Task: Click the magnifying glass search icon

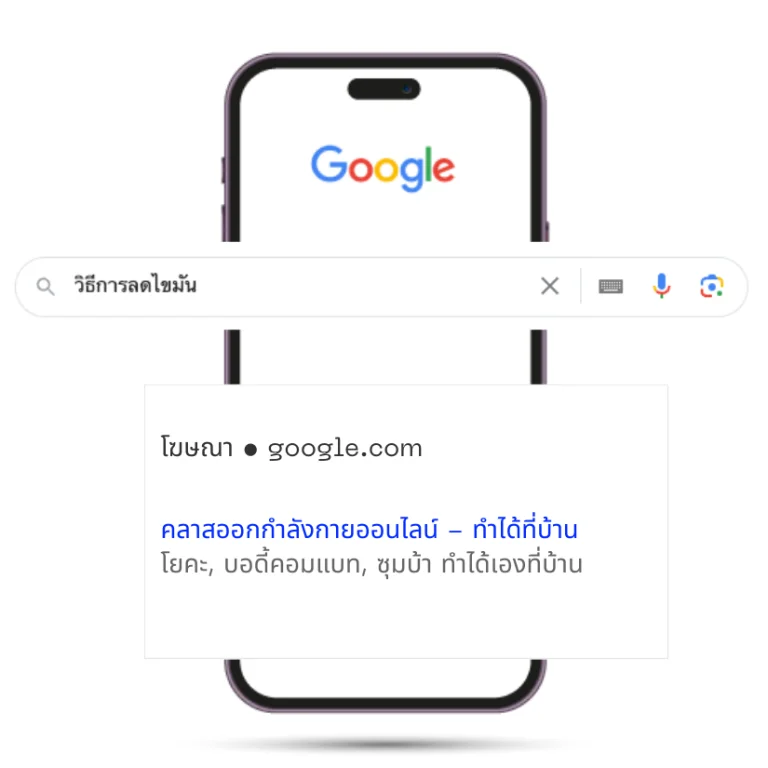Action: pyautogui.click(x=46, y=287)
